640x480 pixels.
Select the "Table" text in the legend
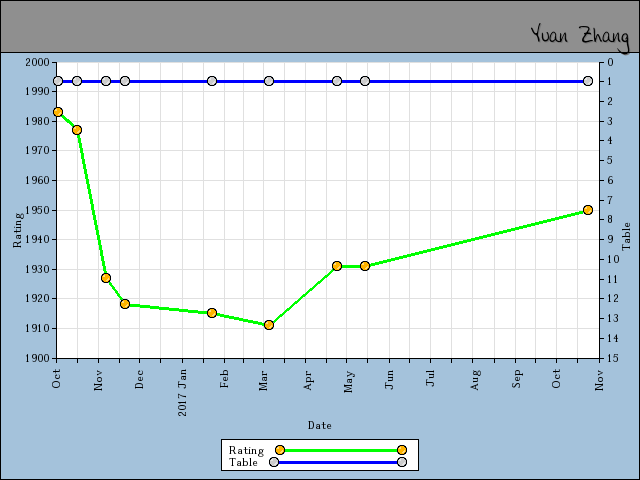(243, 462)
